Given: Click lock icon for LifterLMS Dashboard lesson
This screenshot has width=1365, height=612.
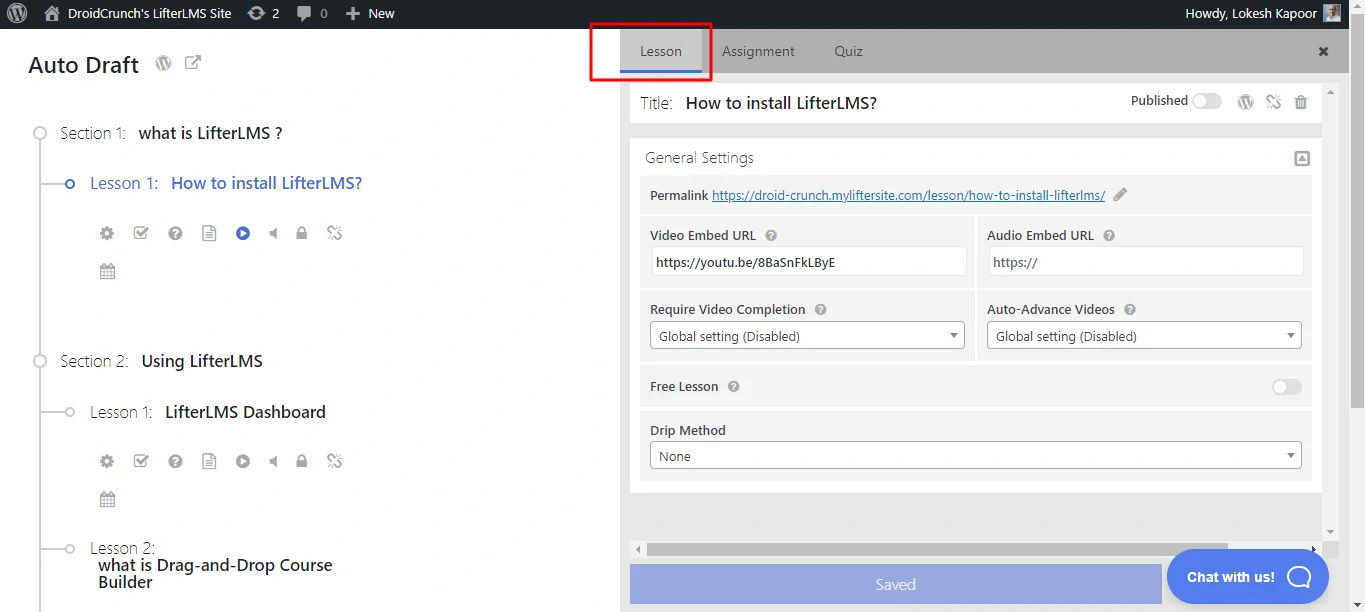Looking at the screenshot, I should tap(301, 461).
